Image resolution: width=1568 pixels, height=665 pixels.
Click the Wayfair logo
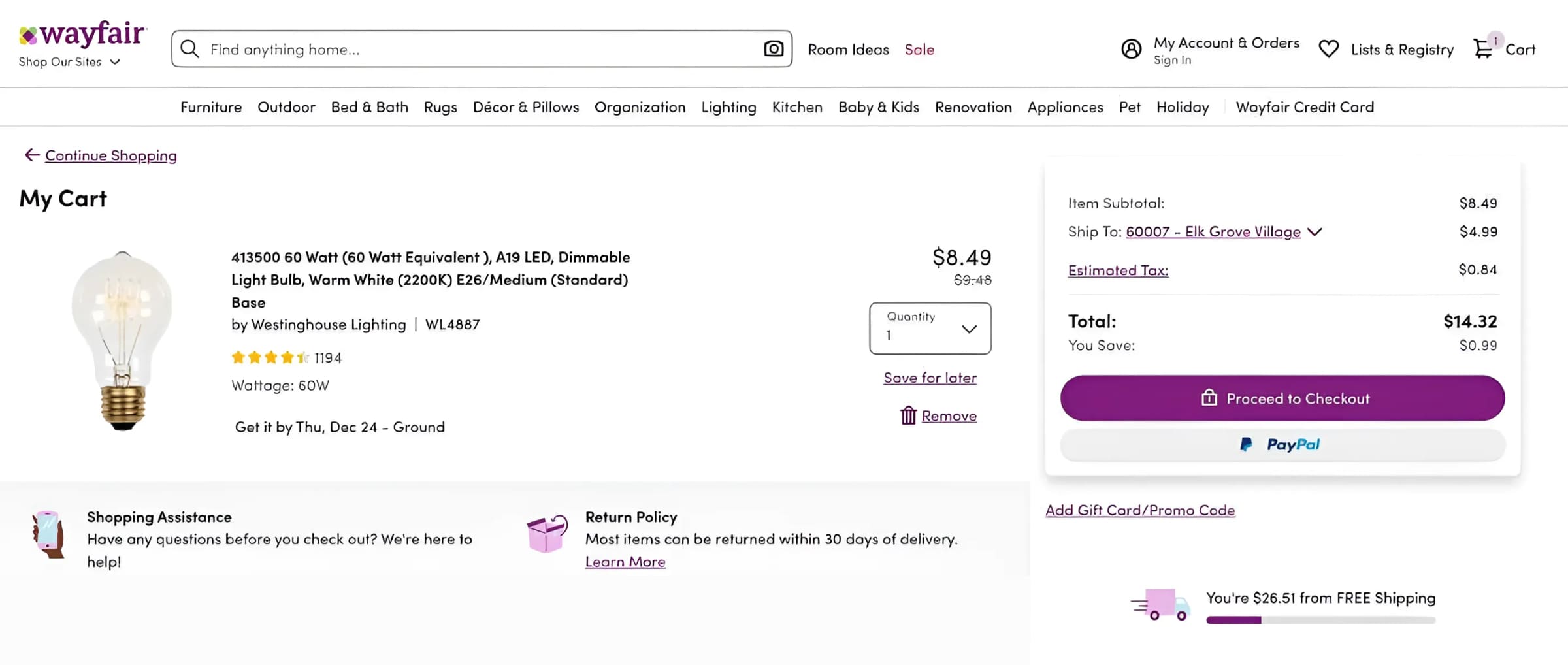(x=83, y=33)
